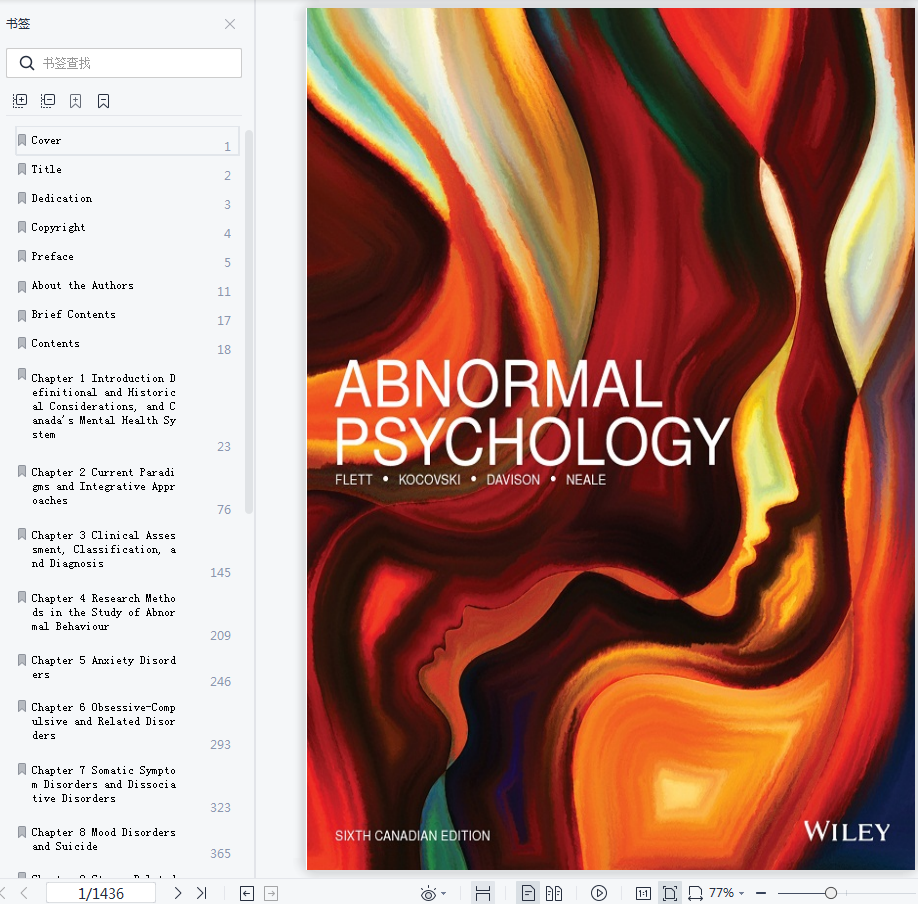Click the add bookmark icon

pyautogui.click(x=76, y=101)
